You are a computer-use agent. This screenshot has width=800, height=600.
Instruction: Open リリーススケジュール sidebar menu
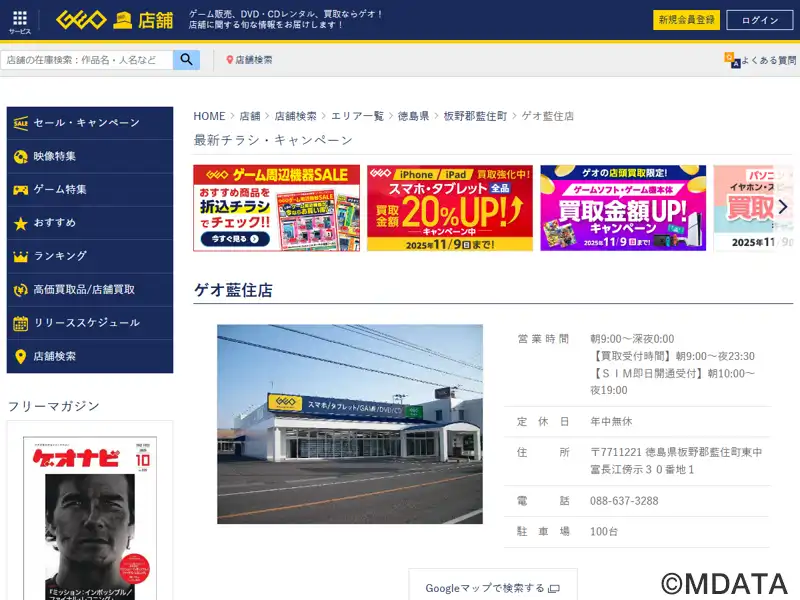(x=90, y=323)
